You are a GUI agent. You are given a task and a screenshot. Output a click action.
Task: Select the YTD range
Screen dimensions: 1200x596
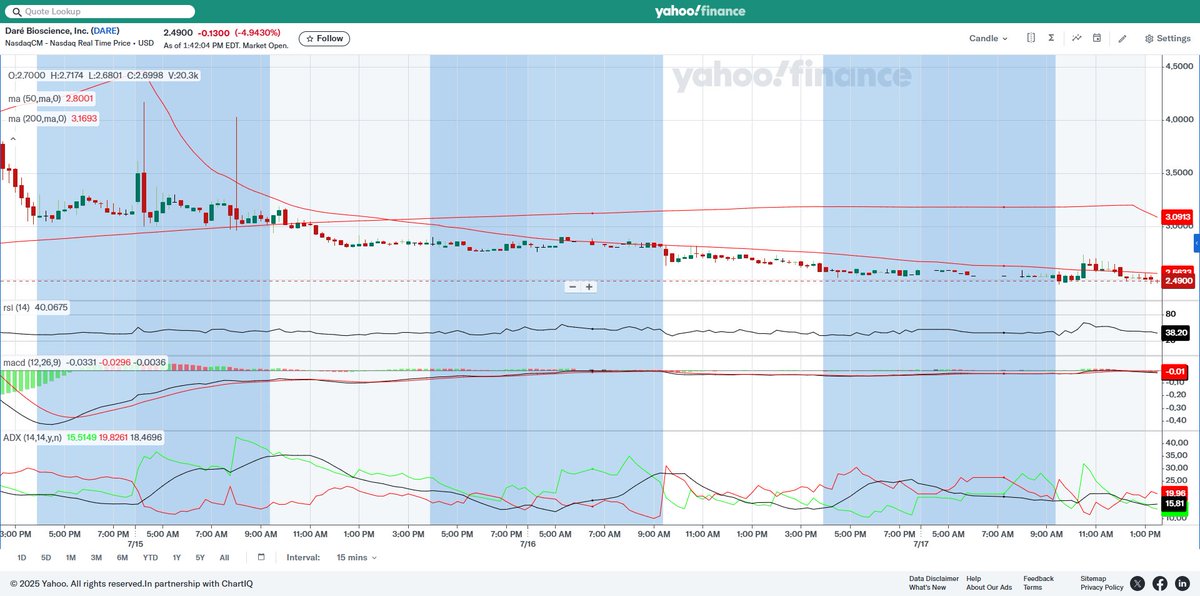(150, 557)
